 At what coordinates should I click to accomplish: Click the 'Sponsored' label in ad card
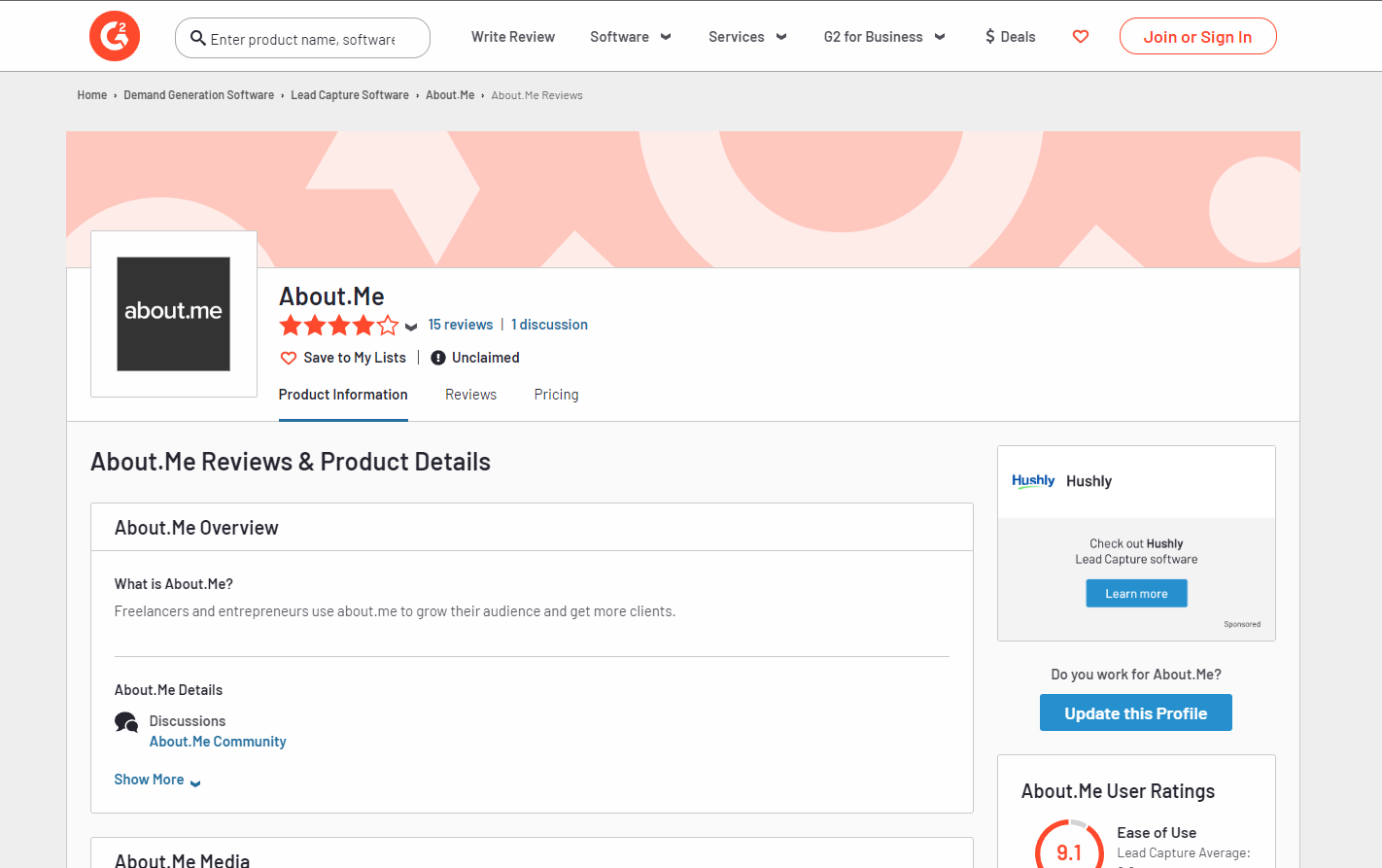pyautogui.click(x=1242, y=624)
